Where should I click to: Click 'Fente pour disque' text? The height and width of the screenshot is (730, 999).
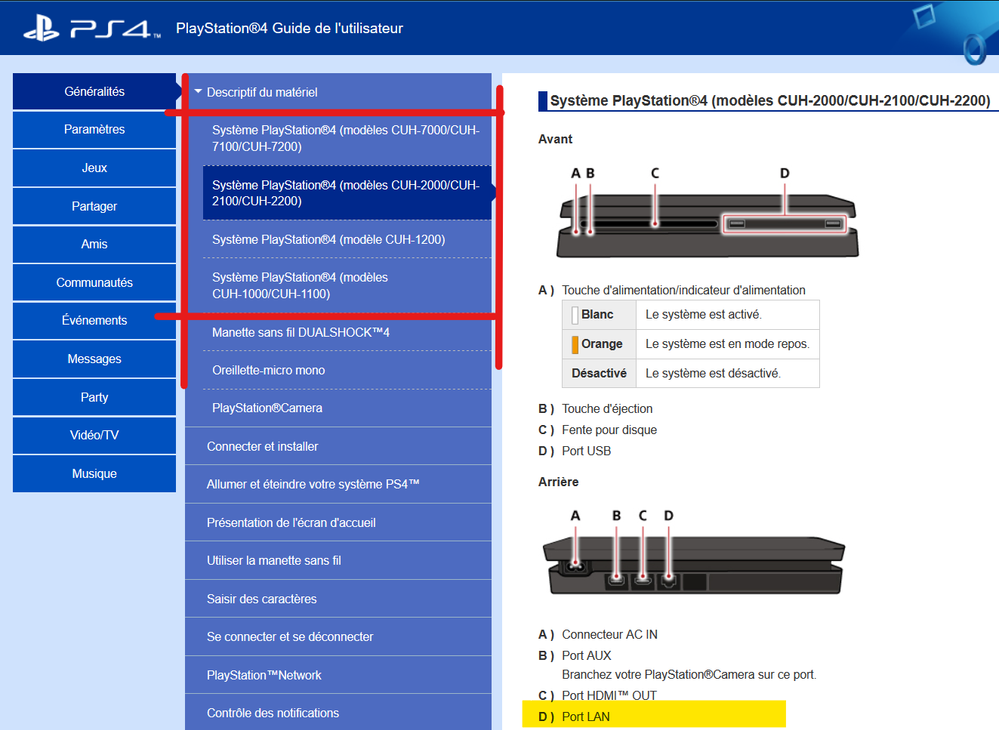609,430
